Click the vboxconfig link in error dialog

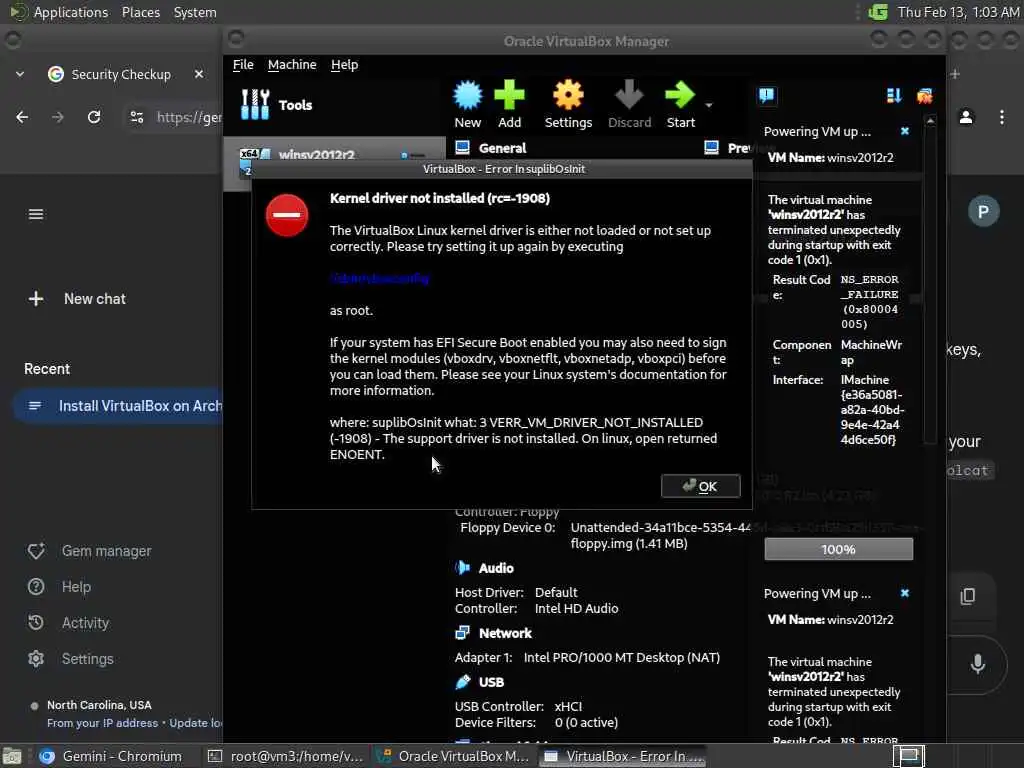[379, 278]
